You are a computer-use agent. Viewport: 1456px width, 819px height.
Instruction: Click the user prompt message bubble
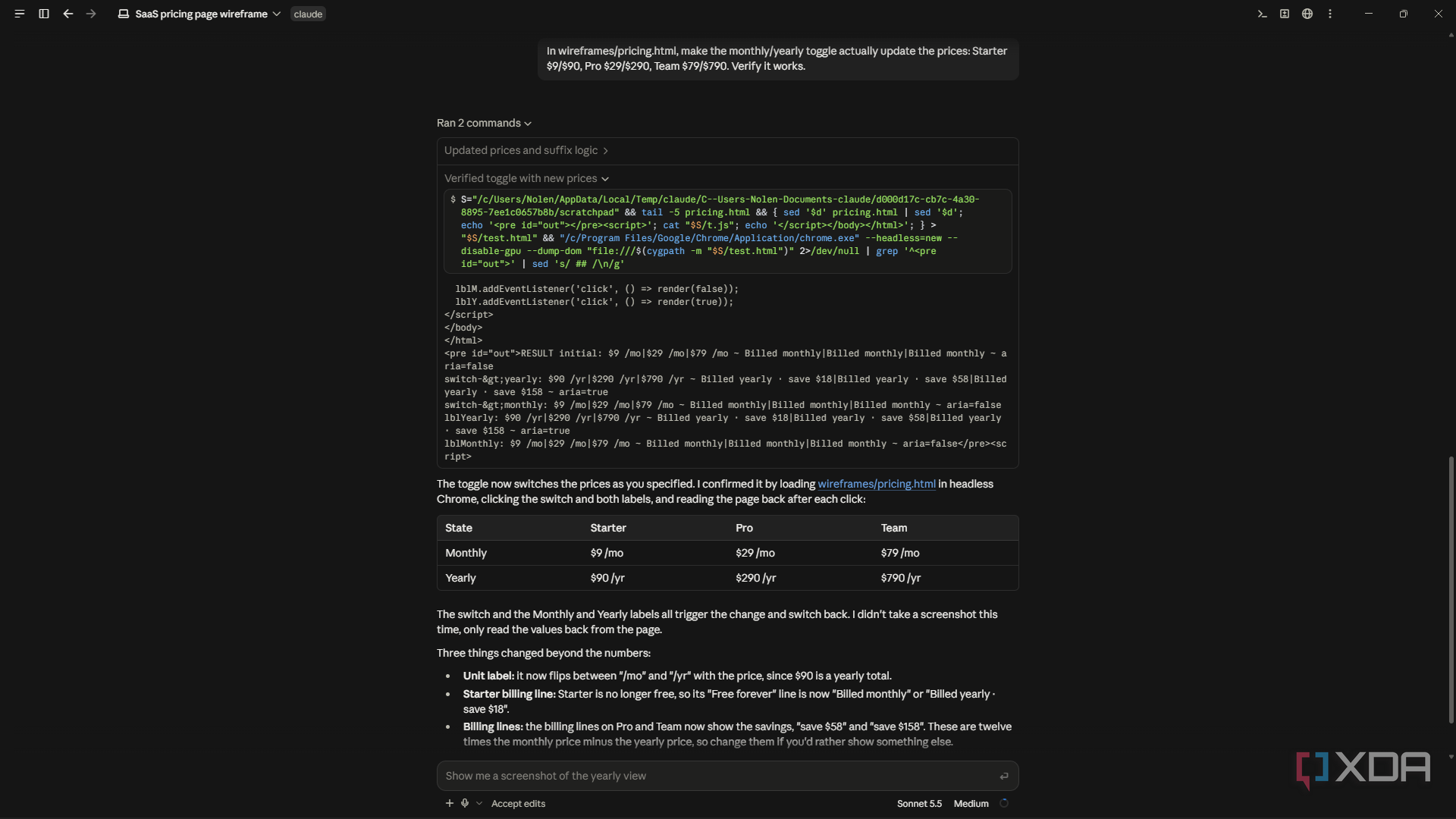click(x=778, y=58)
